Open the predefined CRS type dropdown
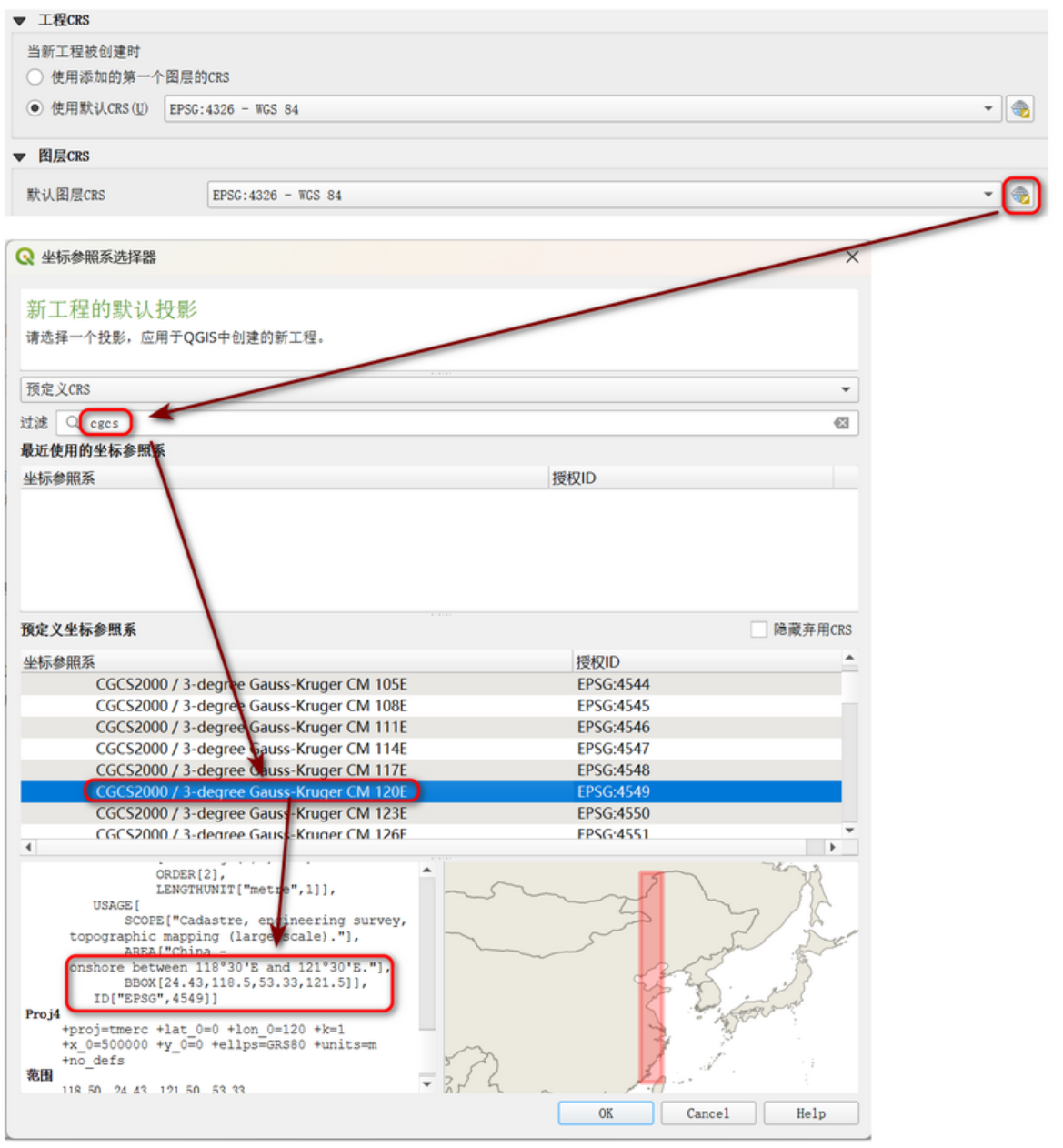1063x1148 pixels. coord(439,389)
